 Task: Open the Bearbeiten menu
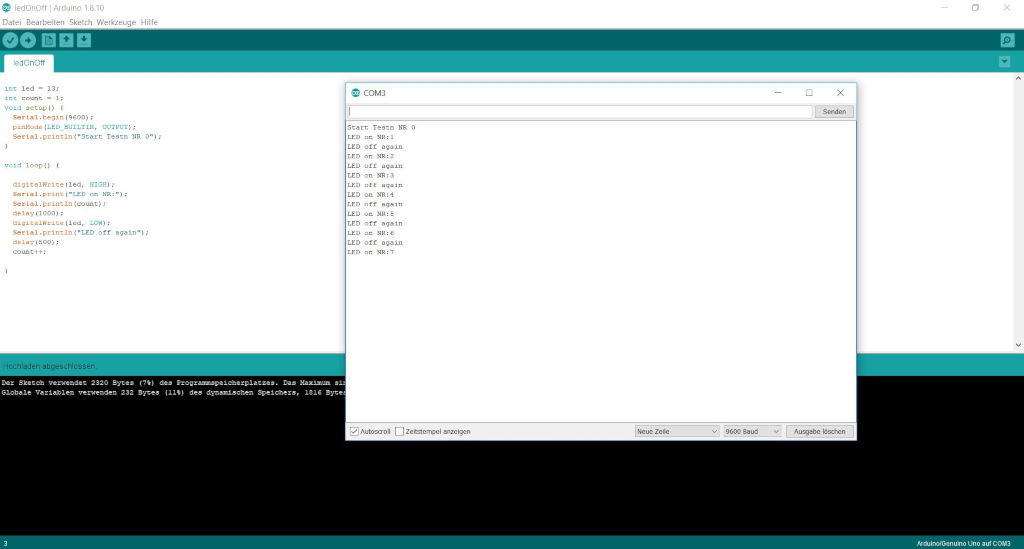tap(45, 22)
